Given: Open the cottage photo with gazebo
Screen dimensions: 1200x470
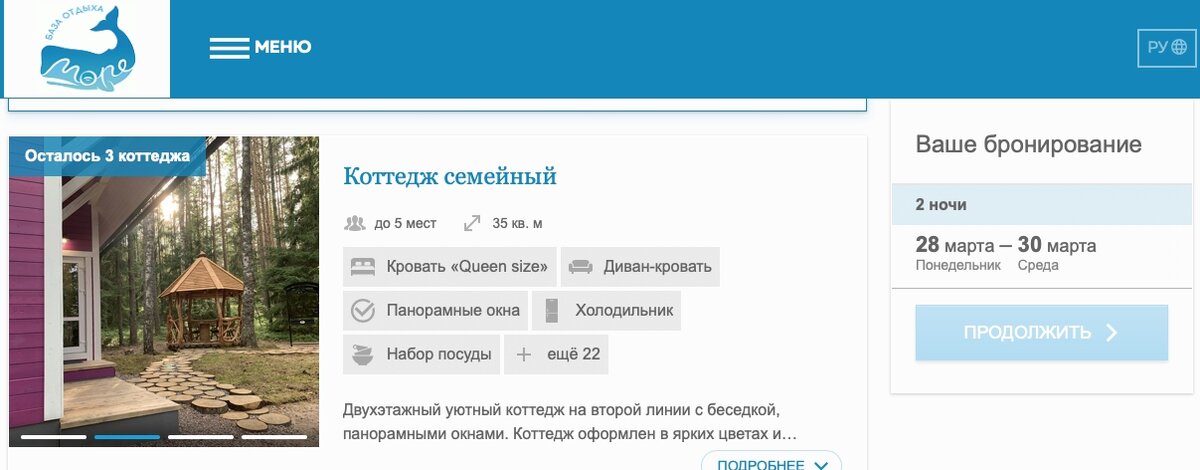Looking at the screenshot, I should click(x=164, y=291).
